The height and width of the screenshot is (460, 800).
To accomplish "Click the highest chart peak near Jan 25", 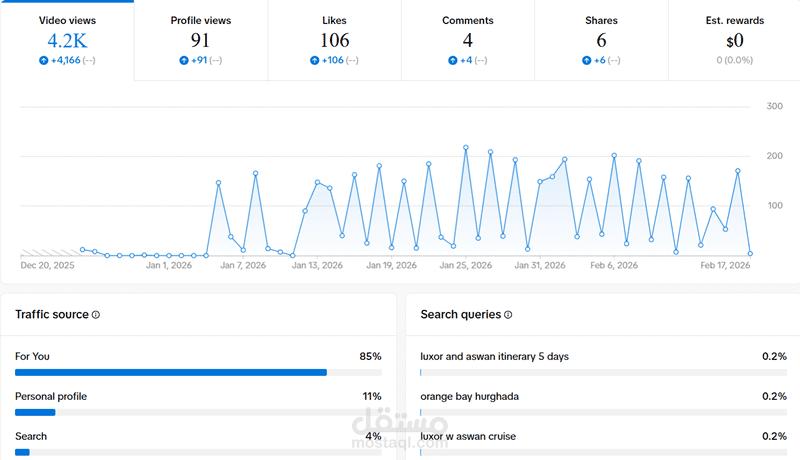I will coord(466,148).
